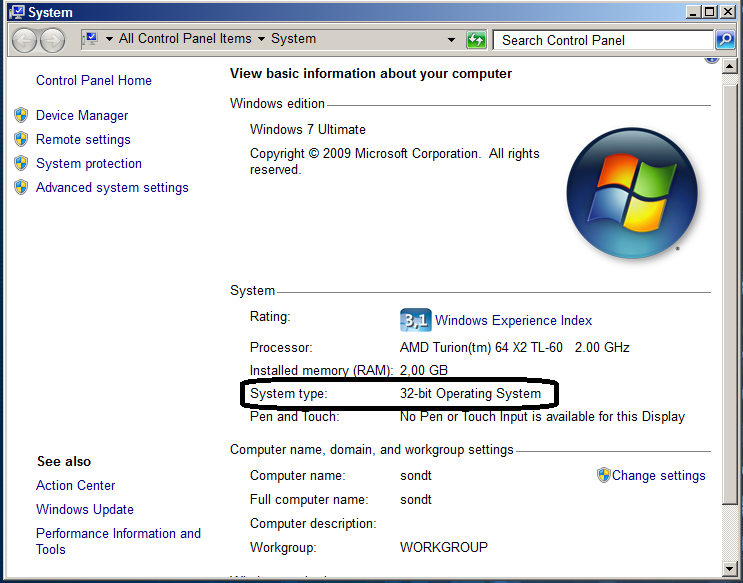The width and height of the screenshot is (743, 583).
Task: Click the computer name value sondt
Action: tap(416, 475)
